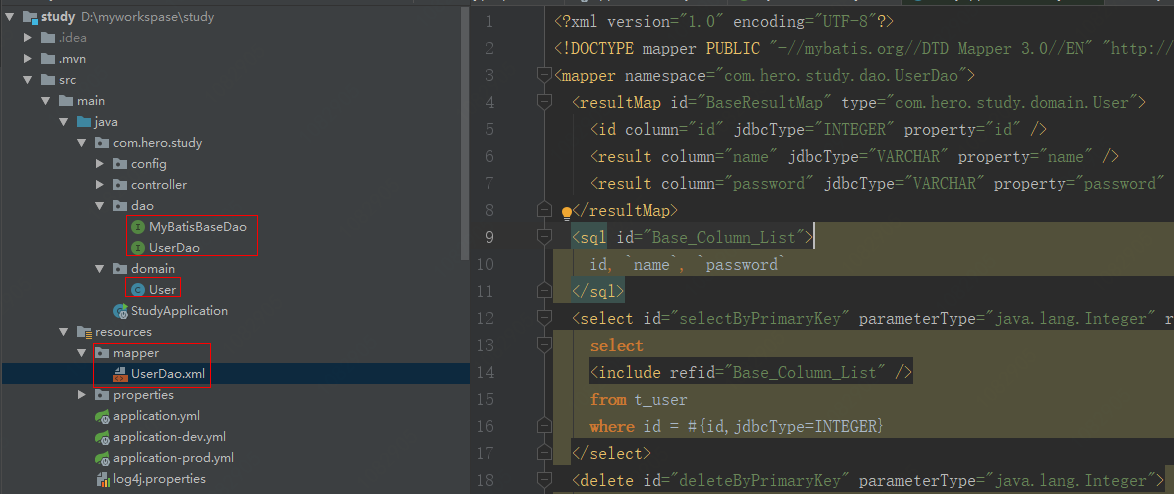Click the UserDao interface icon
1174x494 pixels.
pyautogui.click(x=138, y=247)
